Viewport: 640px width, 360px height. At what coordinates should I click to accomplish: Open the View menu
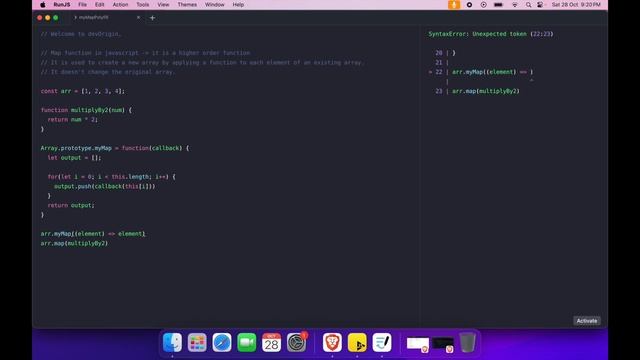(163, 5)
